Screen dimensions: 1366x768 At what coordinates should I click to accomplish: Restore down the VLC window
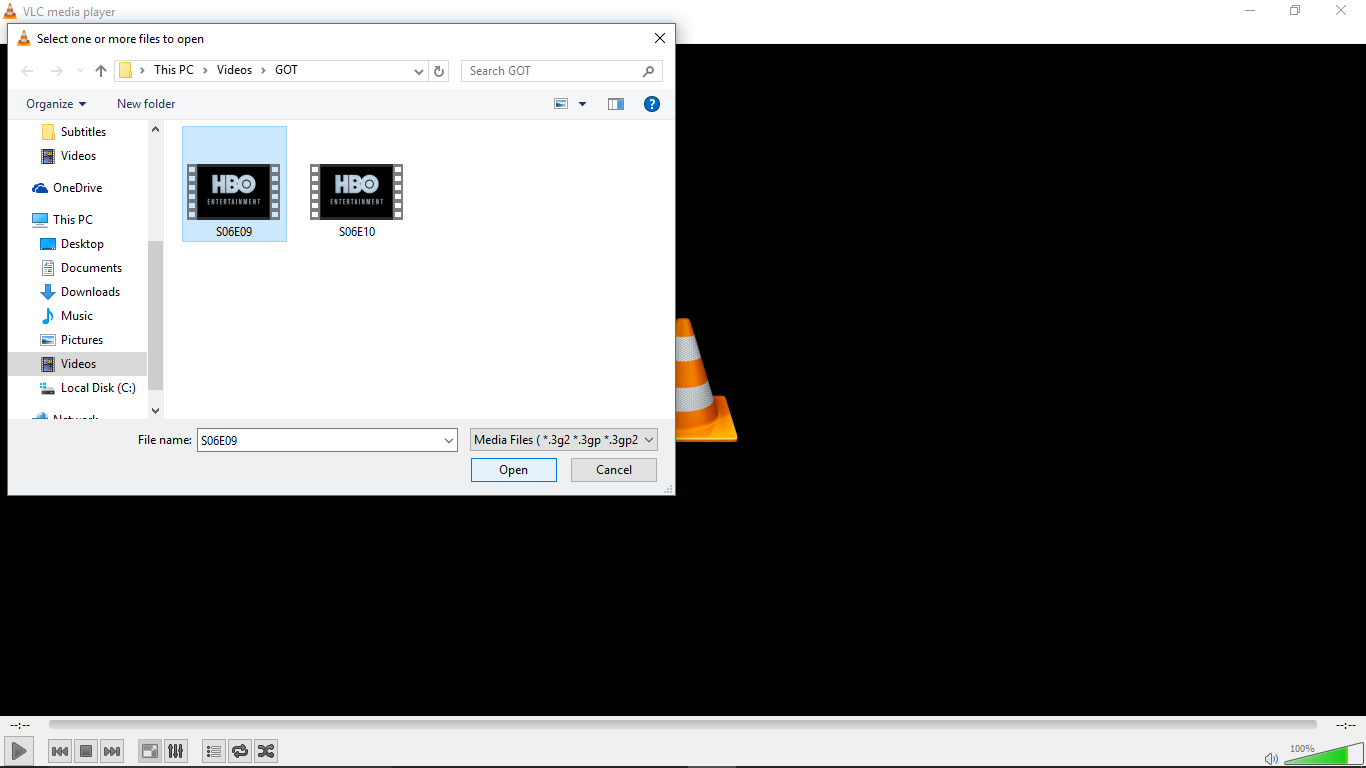(x=1295, y=11)
